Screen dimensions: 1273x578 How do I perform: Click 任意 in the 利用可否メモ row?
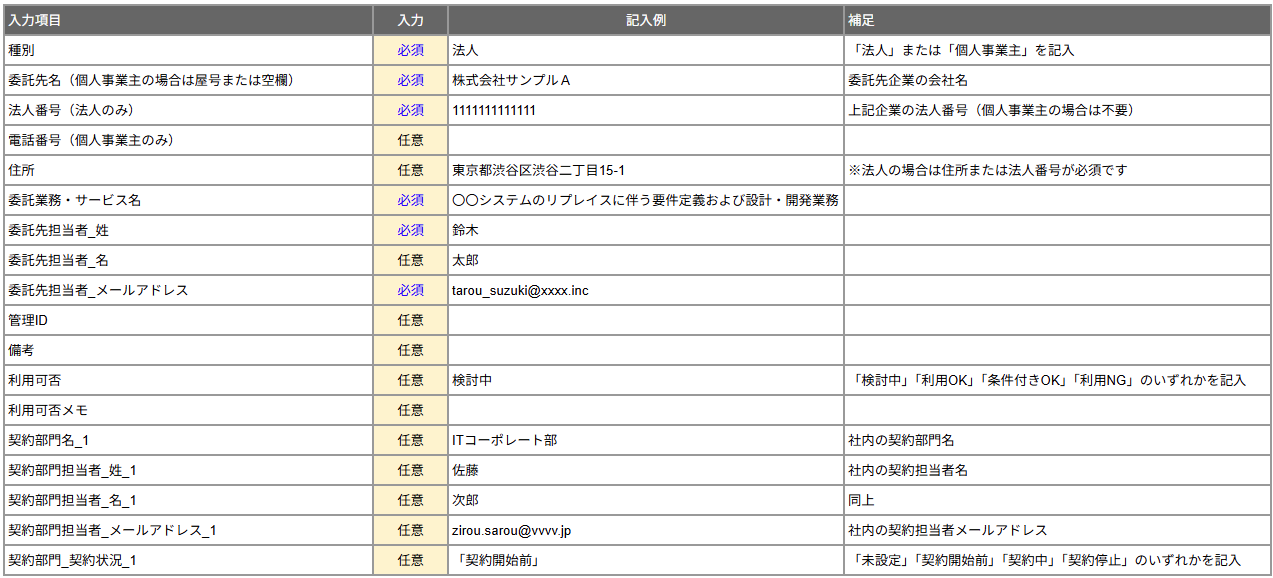pyautogui.click(x=410, y=410)
